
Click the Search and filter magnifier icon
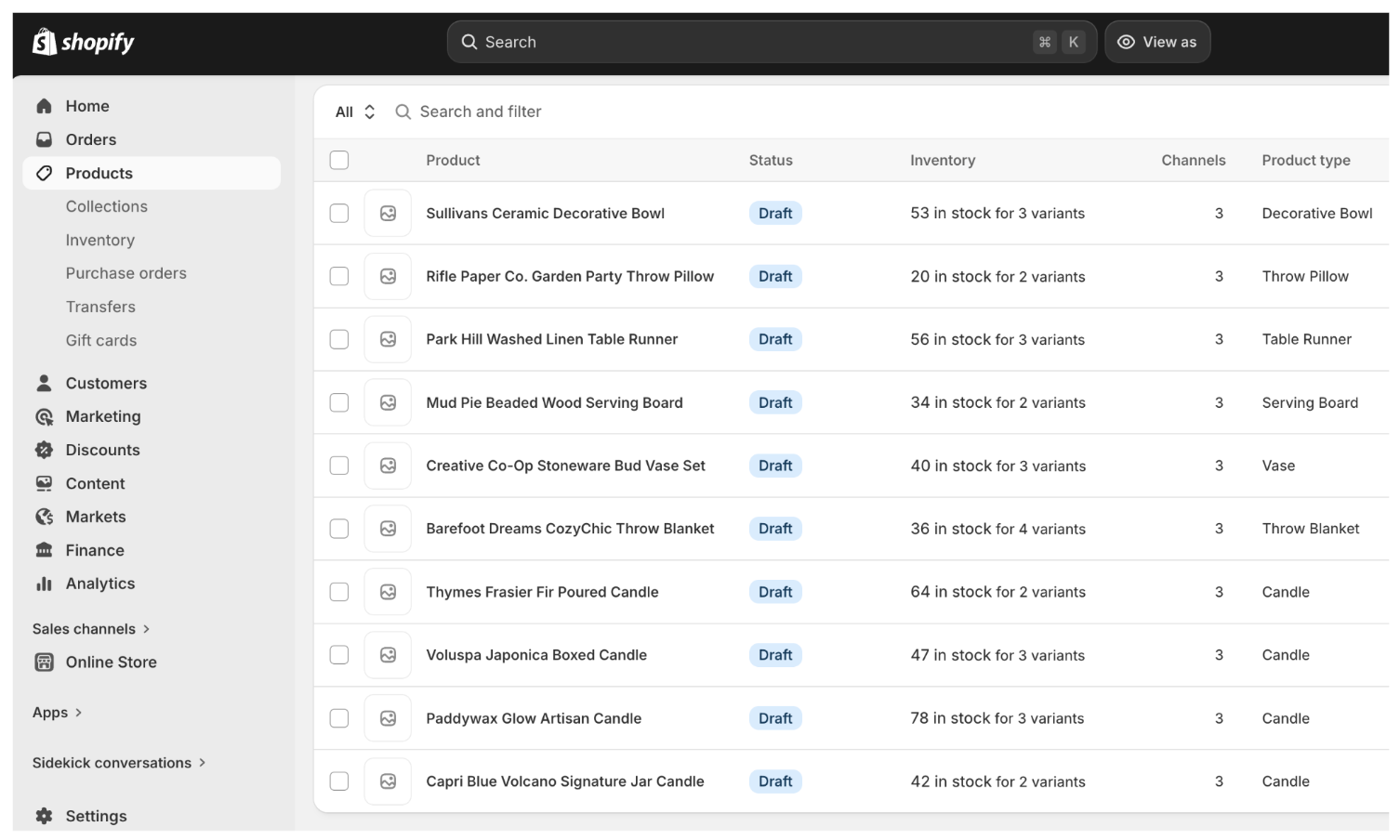(403, 112)
